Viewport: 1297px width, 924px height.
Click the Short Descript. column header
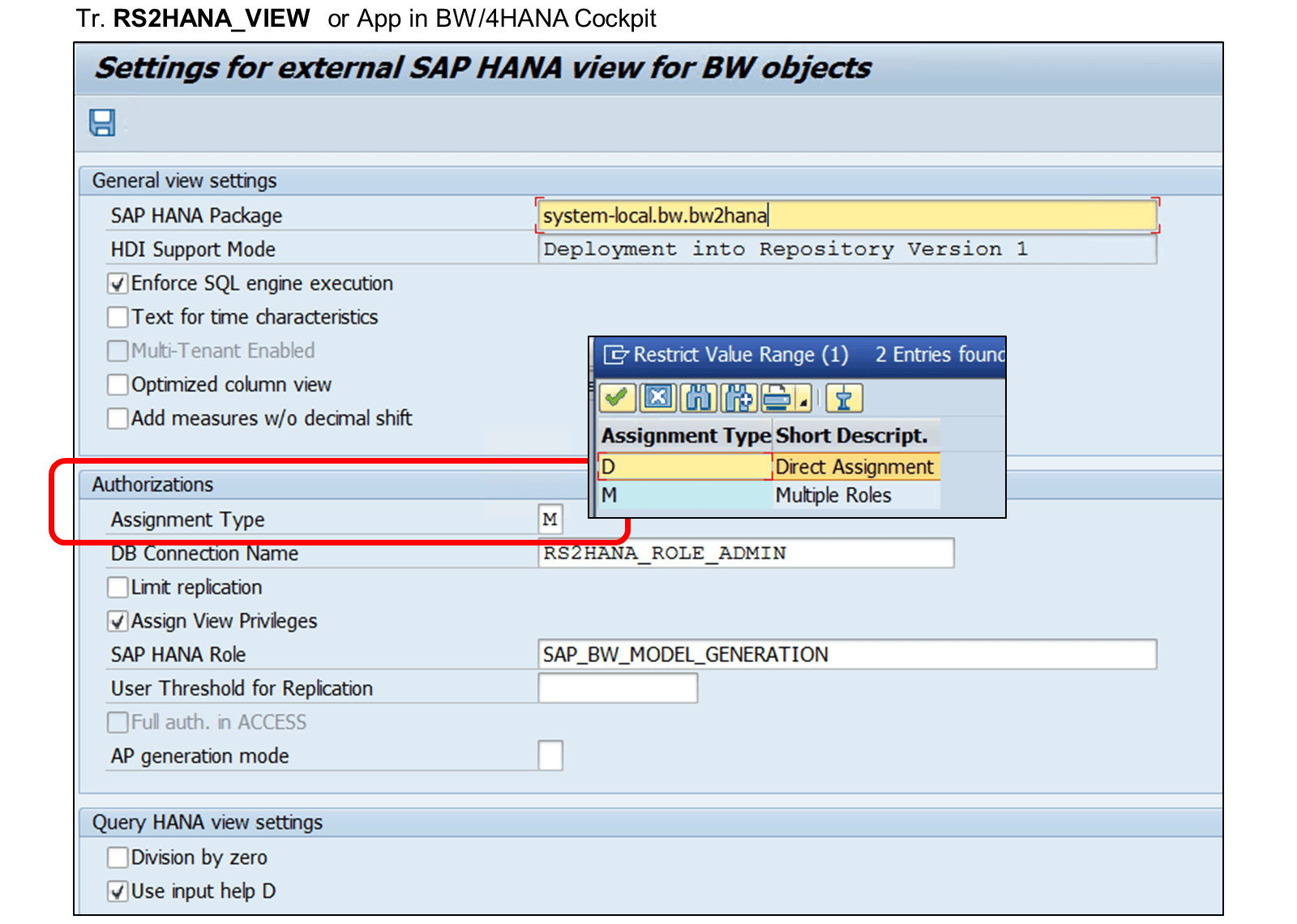pos(856,436)
